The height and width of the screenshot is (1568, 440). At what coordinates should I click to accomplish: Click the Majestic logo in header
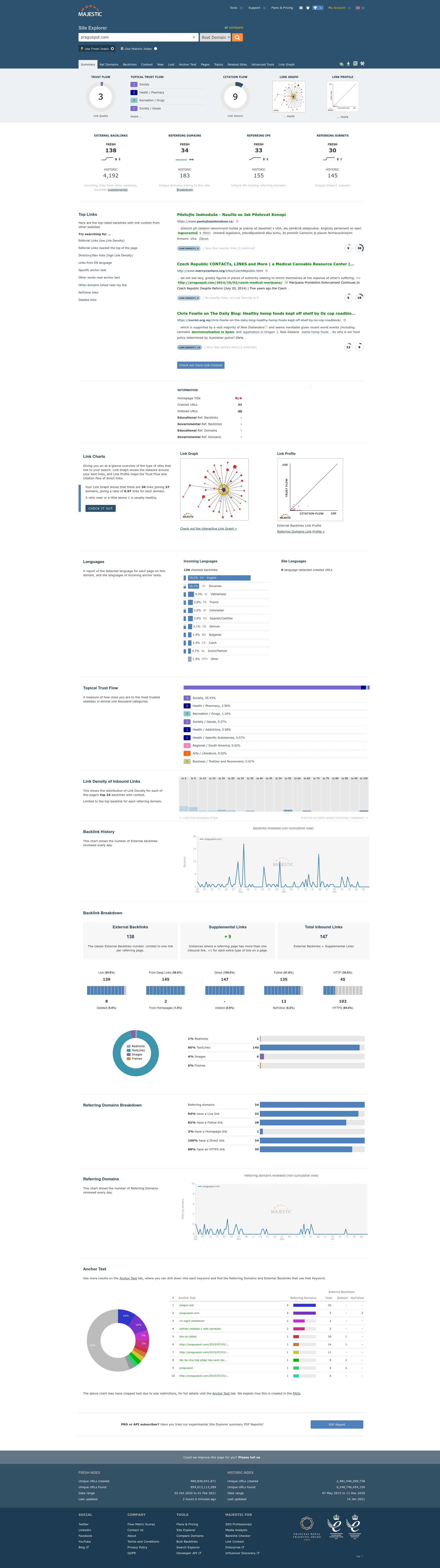pos(90,11)
